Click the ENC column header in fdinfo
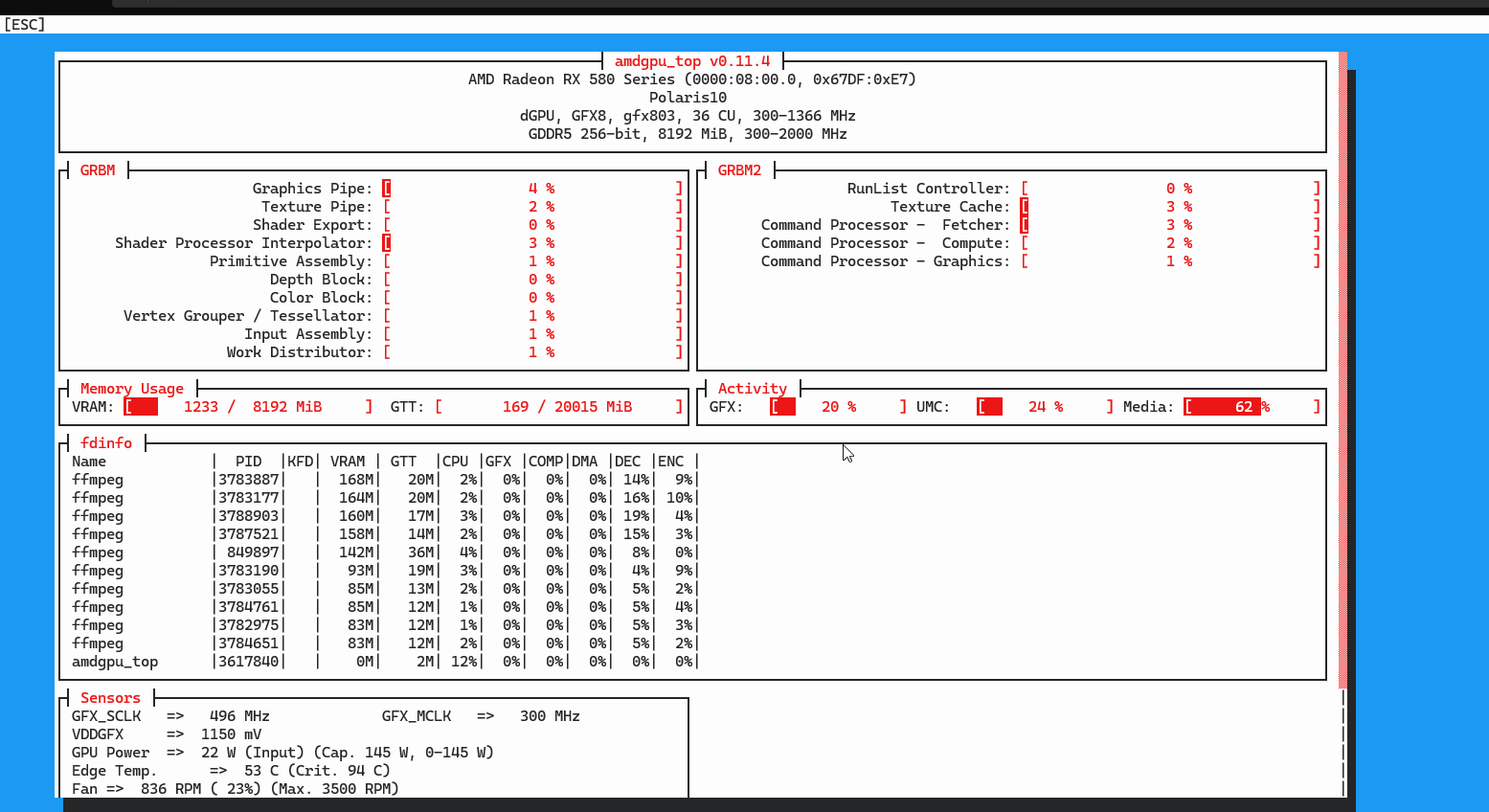The width and height of the screenshot is (1489, 812). [x=671, y=462]
